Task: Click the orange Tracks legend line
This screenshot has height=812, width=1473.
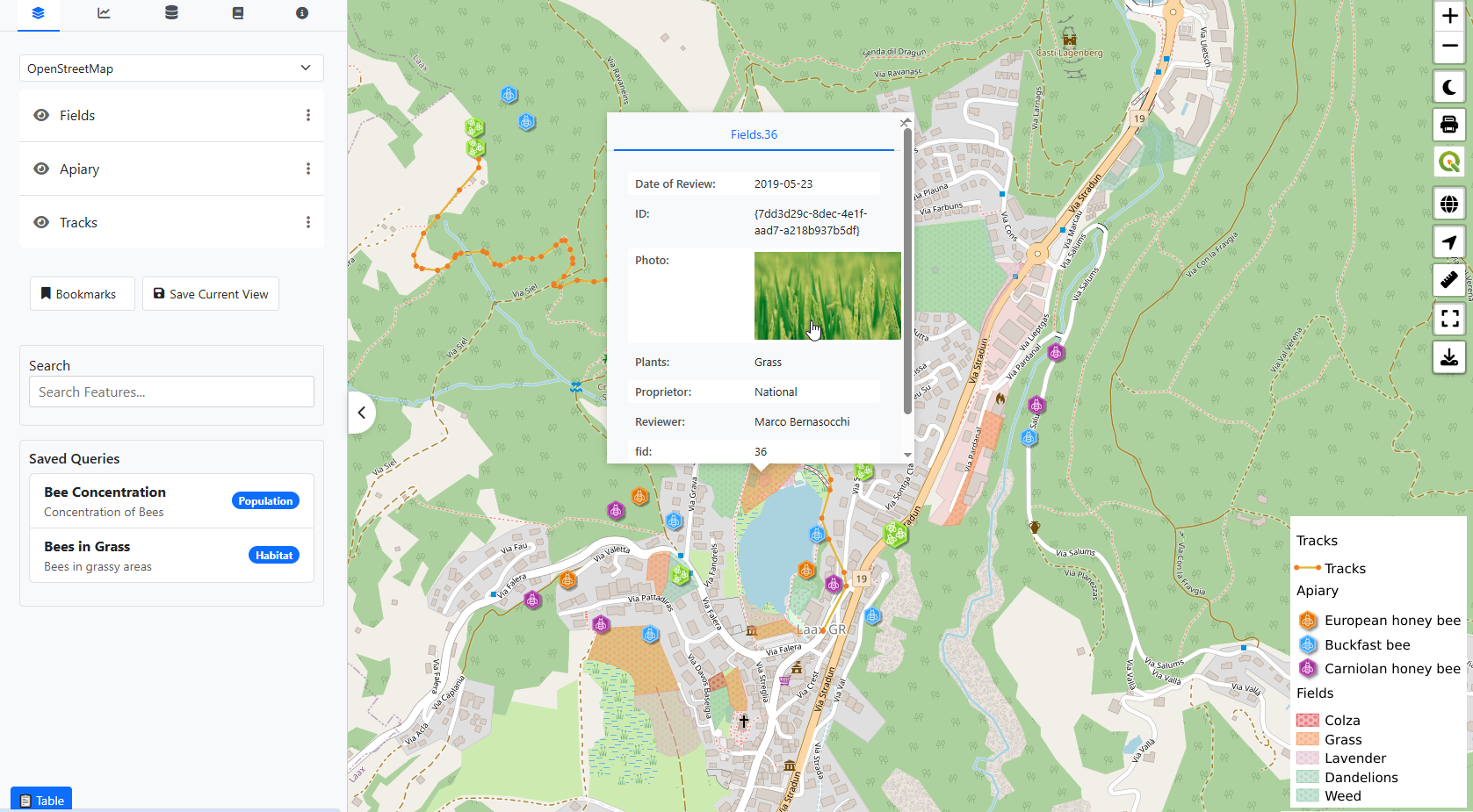Action: pyautogui.click(x=1308, y=568)
